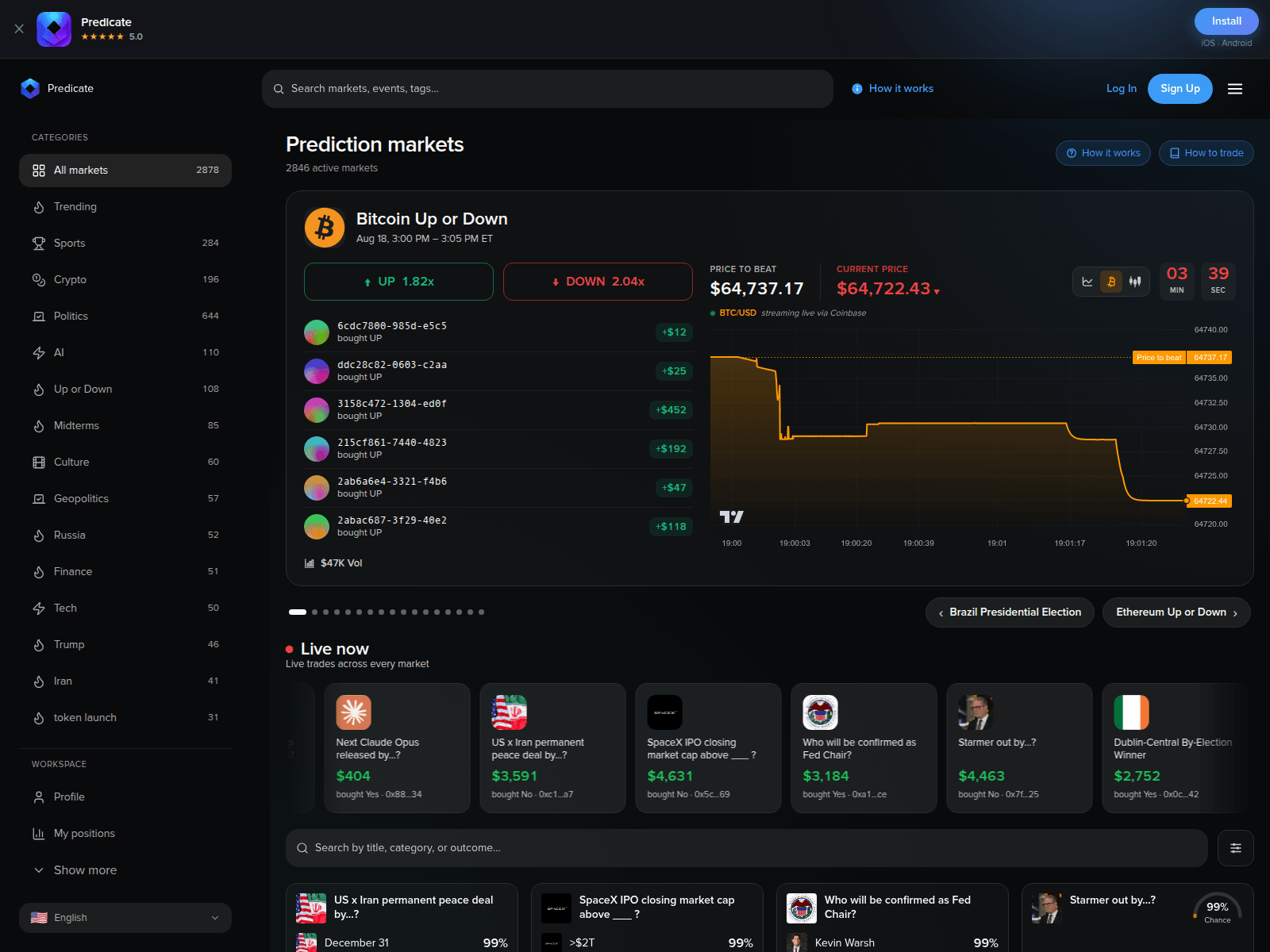
Task: Open SpaceX IPO closing market cap live card
Action: (x=709, y=748)
